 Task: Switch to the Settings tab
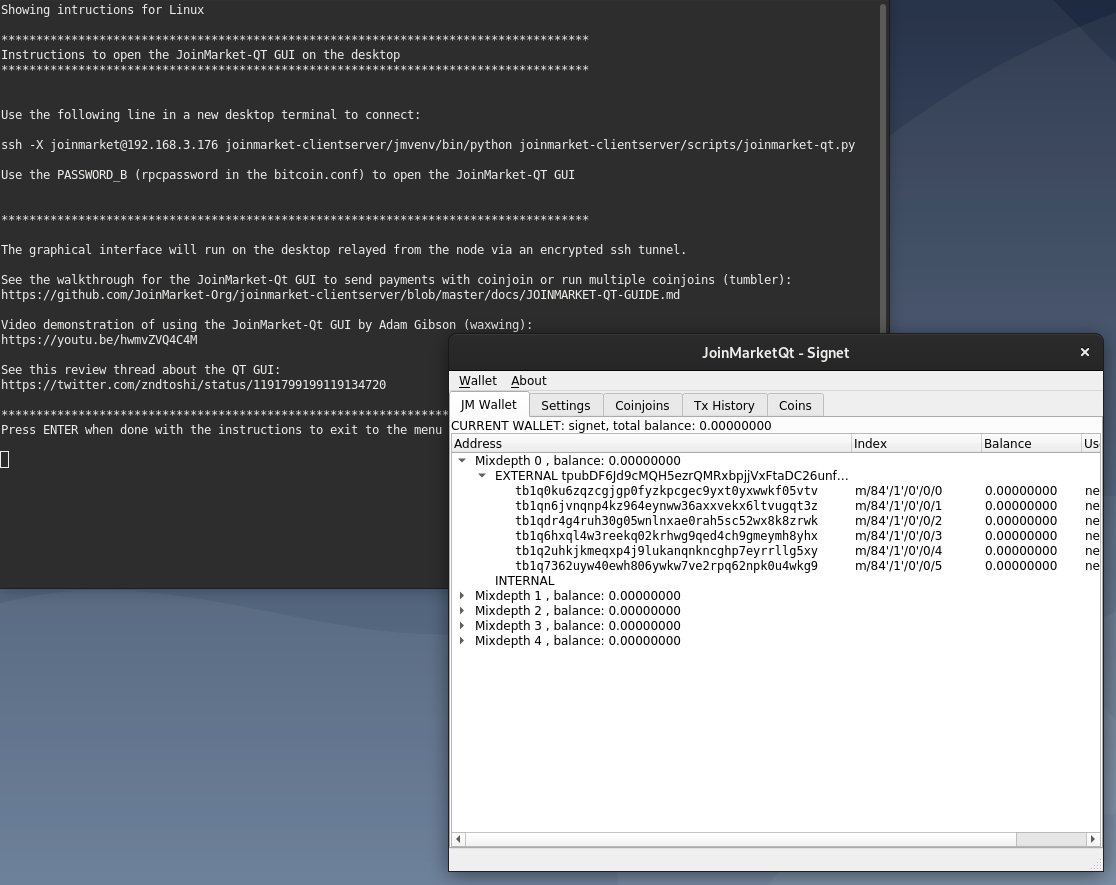click(565, 405)
